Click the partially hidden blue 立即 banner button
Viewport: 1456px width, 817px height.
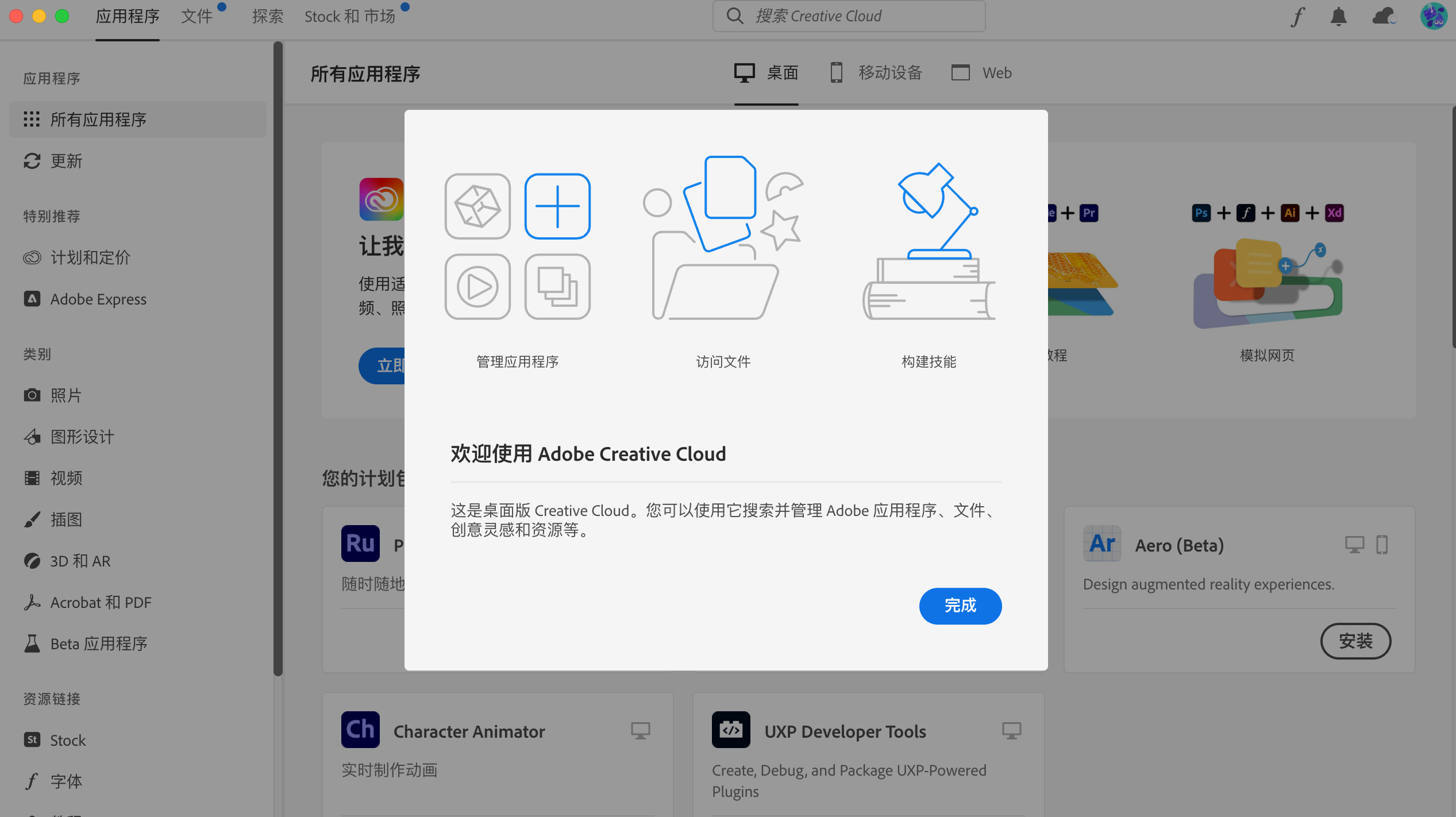(x=382, y=366)
